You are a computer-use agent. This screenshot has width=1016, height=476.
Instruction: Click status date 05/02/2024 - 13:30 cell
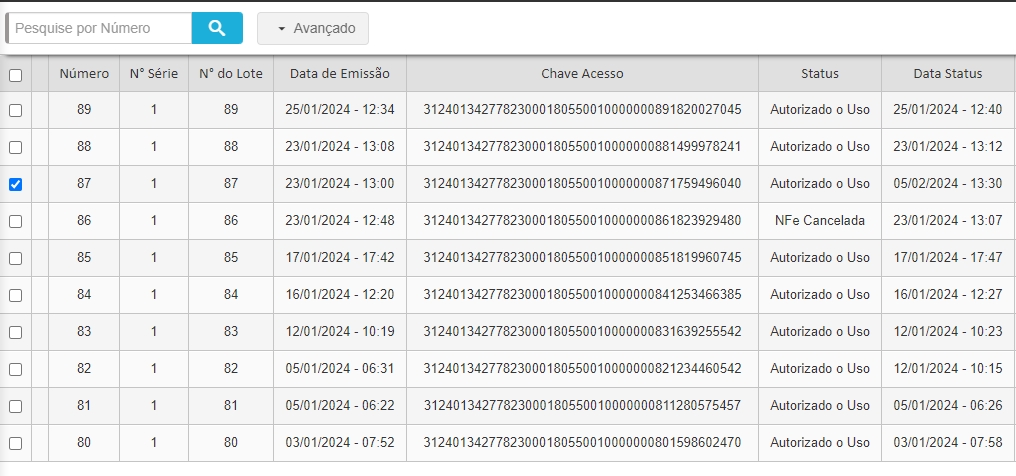[x=947, y=183]
